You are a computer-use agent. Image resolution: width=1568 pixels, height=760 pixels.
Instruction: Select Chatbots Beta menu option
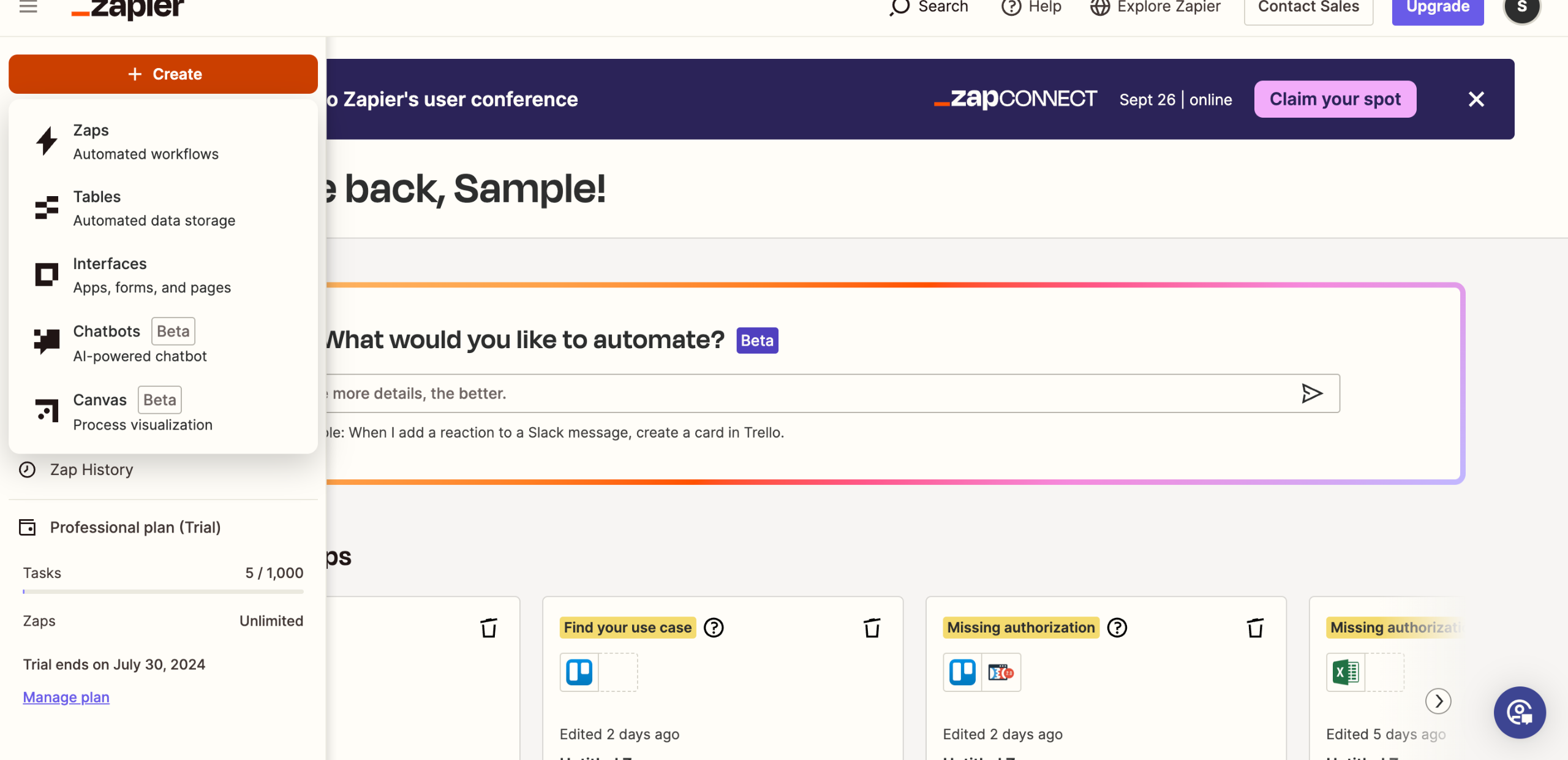(x=140, y=343)
